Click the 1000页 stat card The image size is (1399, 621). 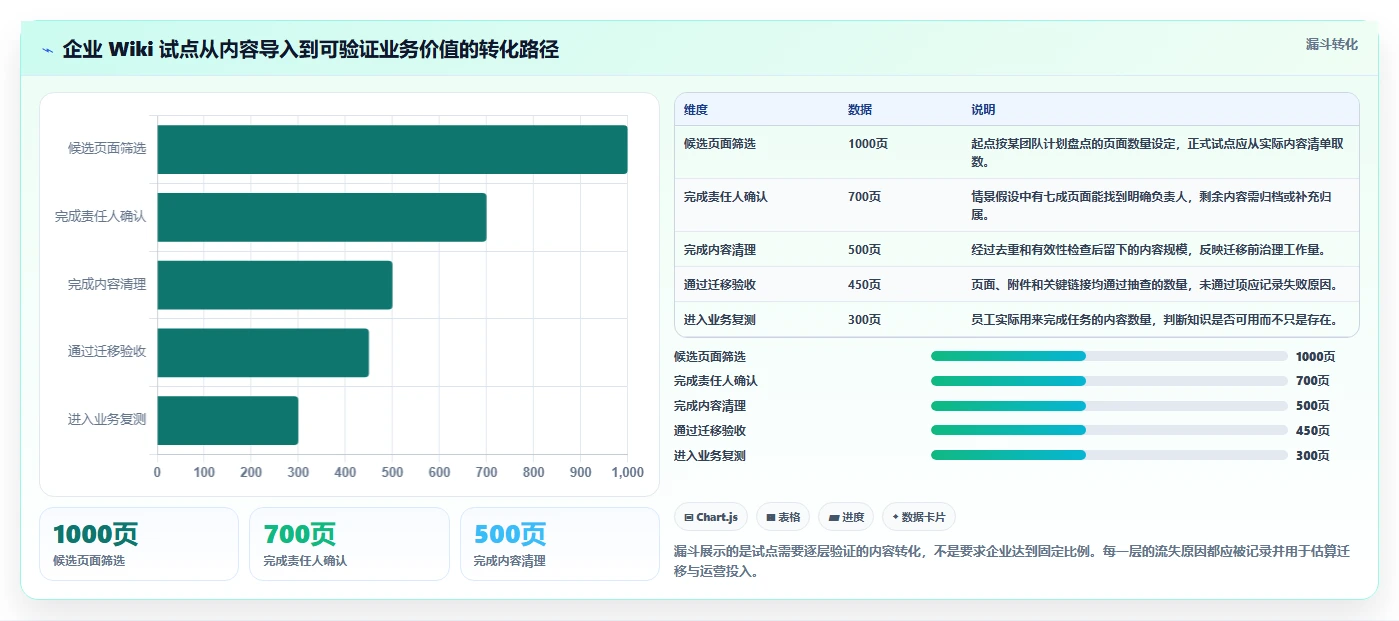(139, 544)
